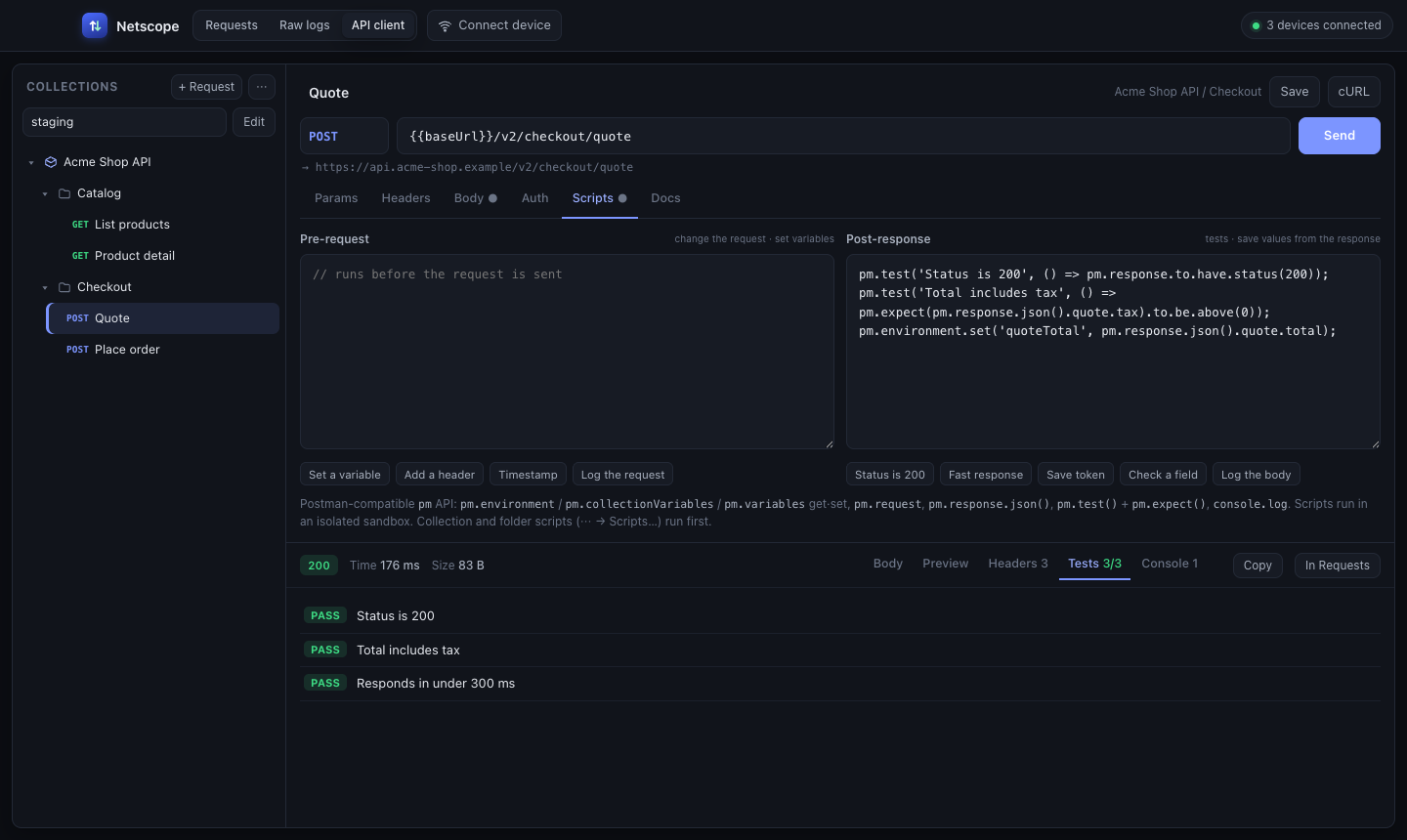Image resolution: width=1407 pixels, height=840 pixels.
Task: Click the cURL button
Action: [x=1354, y=92]
